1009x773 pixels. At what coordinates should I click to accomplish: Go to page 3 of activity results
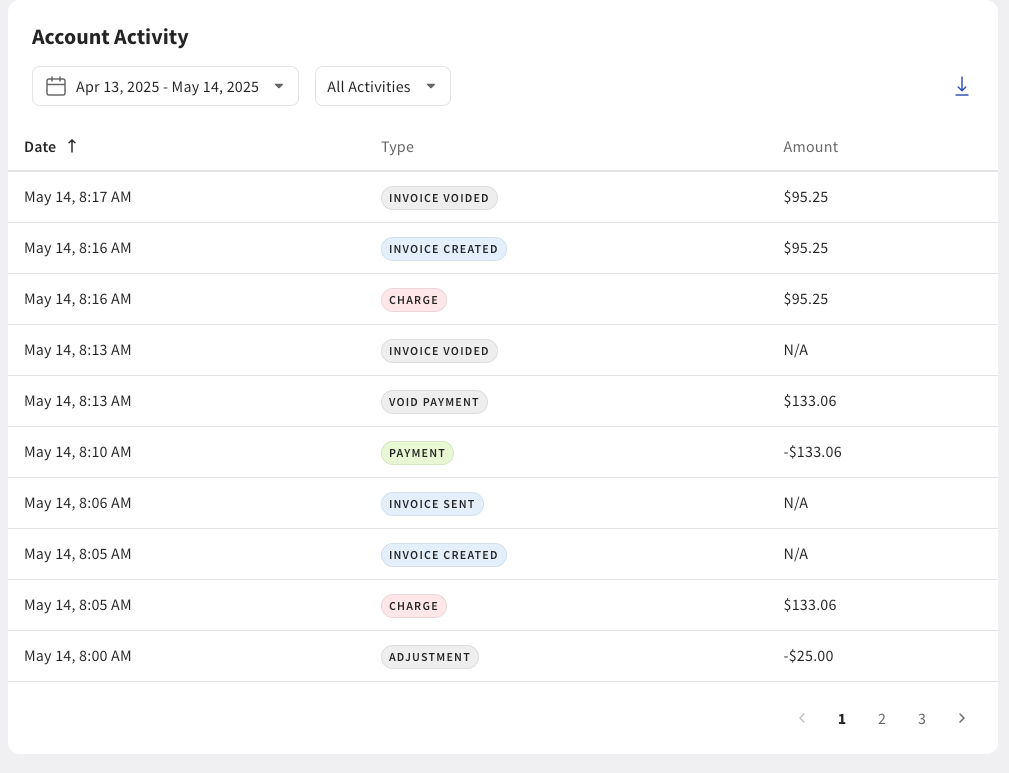pyautogui.click(x=921, y=718)
